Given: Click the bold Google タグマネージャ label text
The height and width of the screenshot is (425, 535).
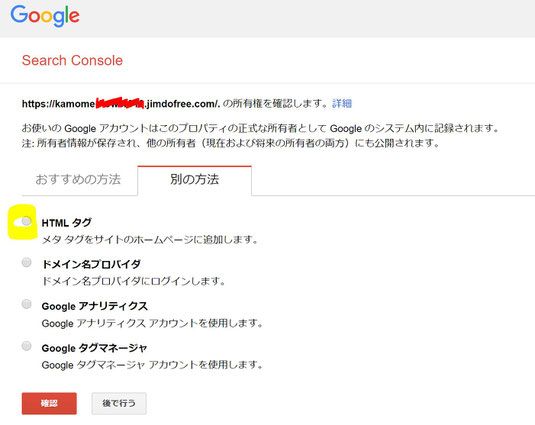Looking at the screenshot, I should coord(94,348).
